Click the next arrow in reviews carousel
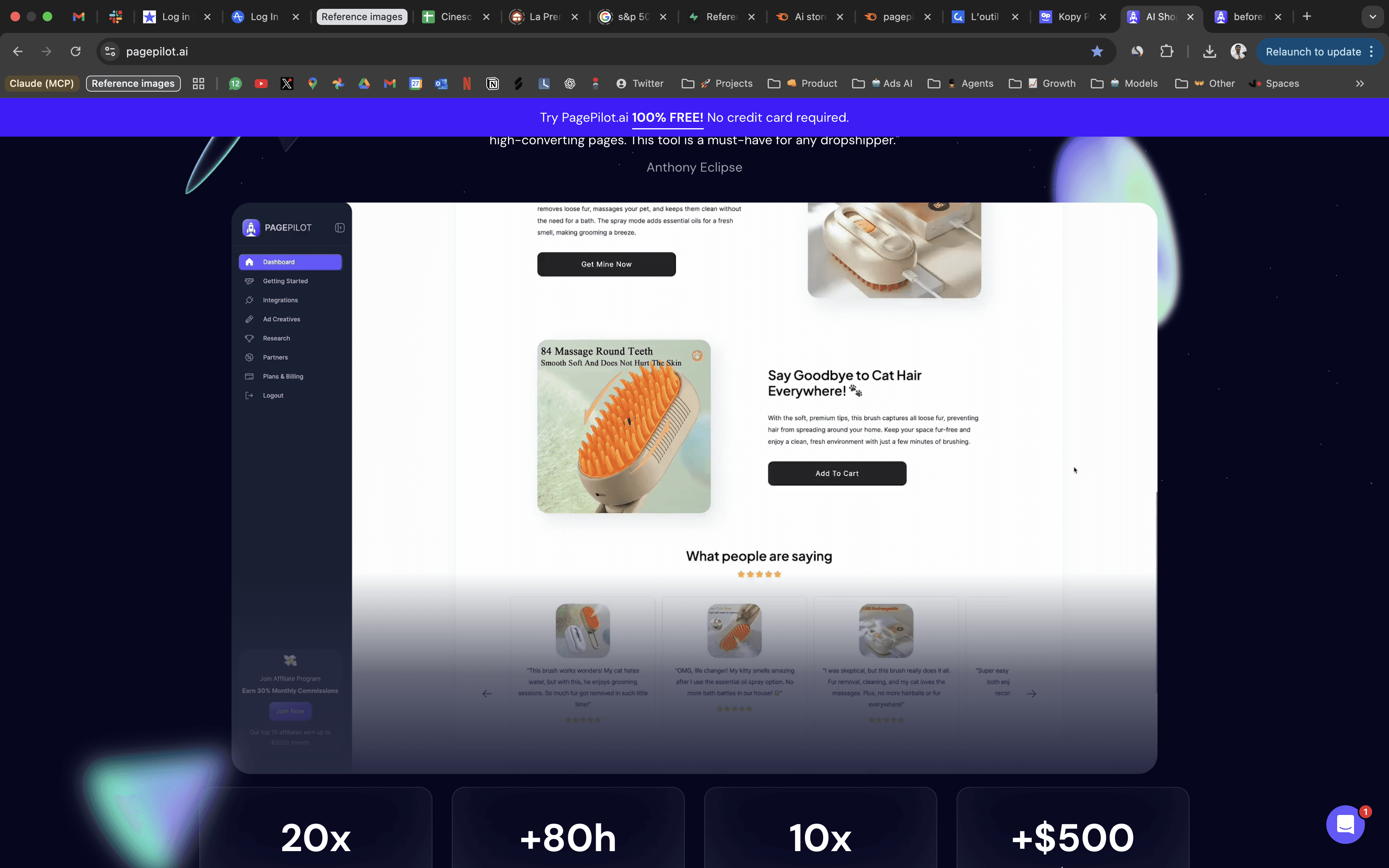 pos(1031,694)
